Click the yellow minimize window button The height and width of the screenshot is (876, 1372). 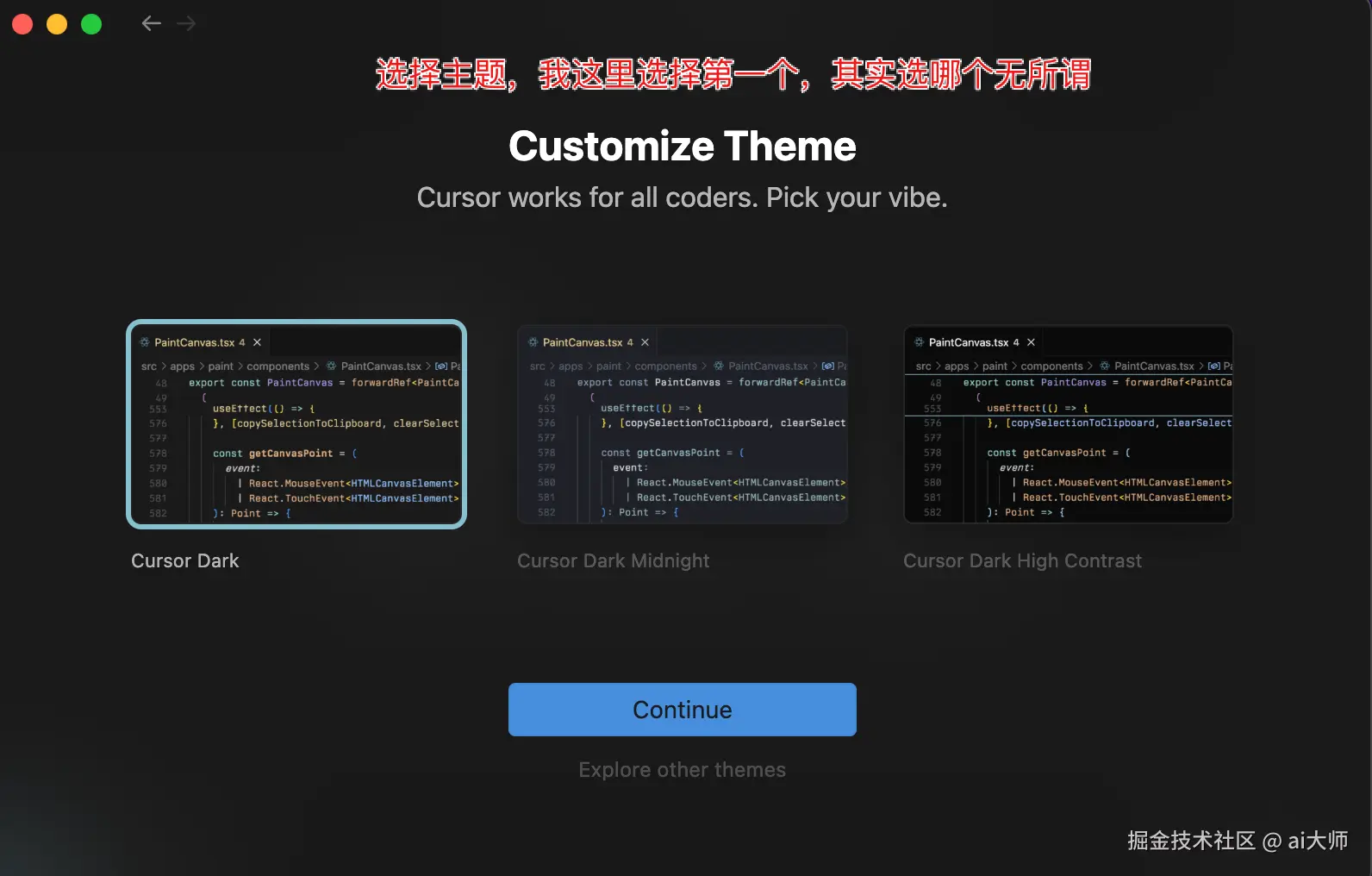pos(57,24)
